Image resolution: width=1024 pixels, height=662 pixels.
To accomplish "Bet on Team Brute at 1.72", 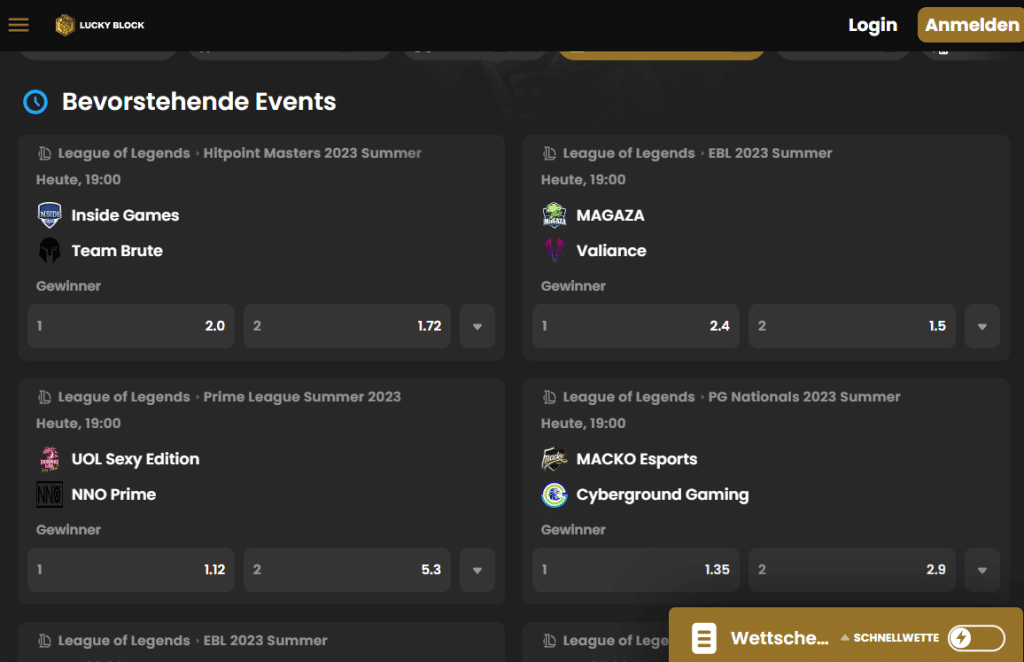I will [347, 326].
